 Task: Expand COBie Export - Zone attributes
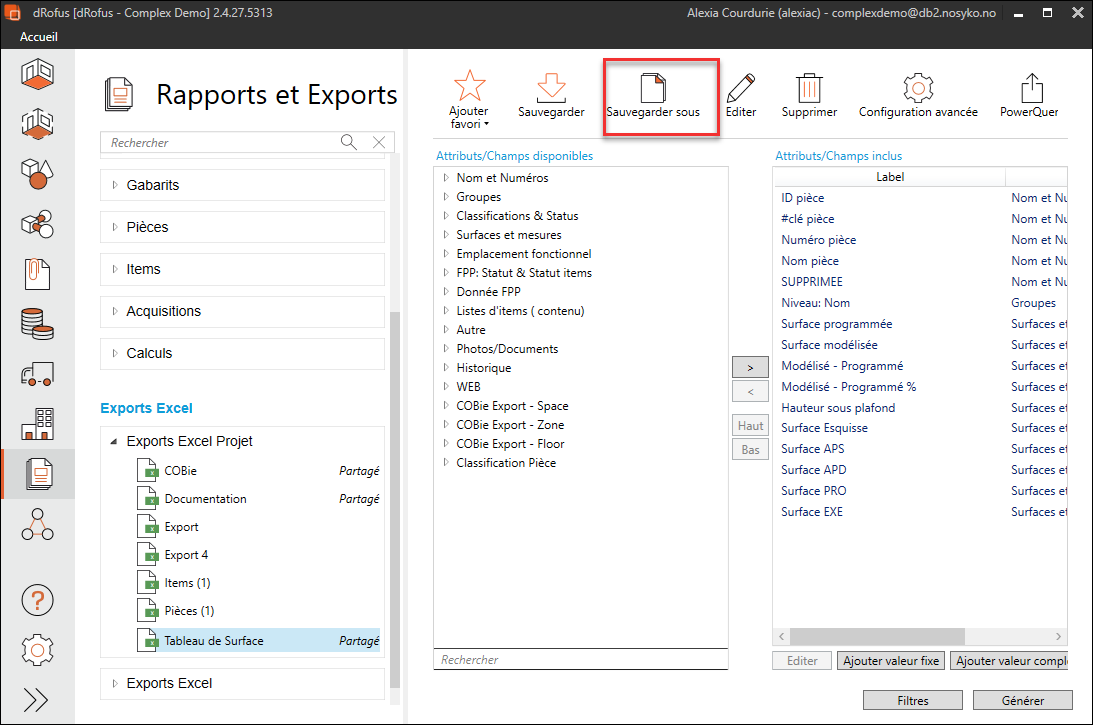click(x=446, y=425)
